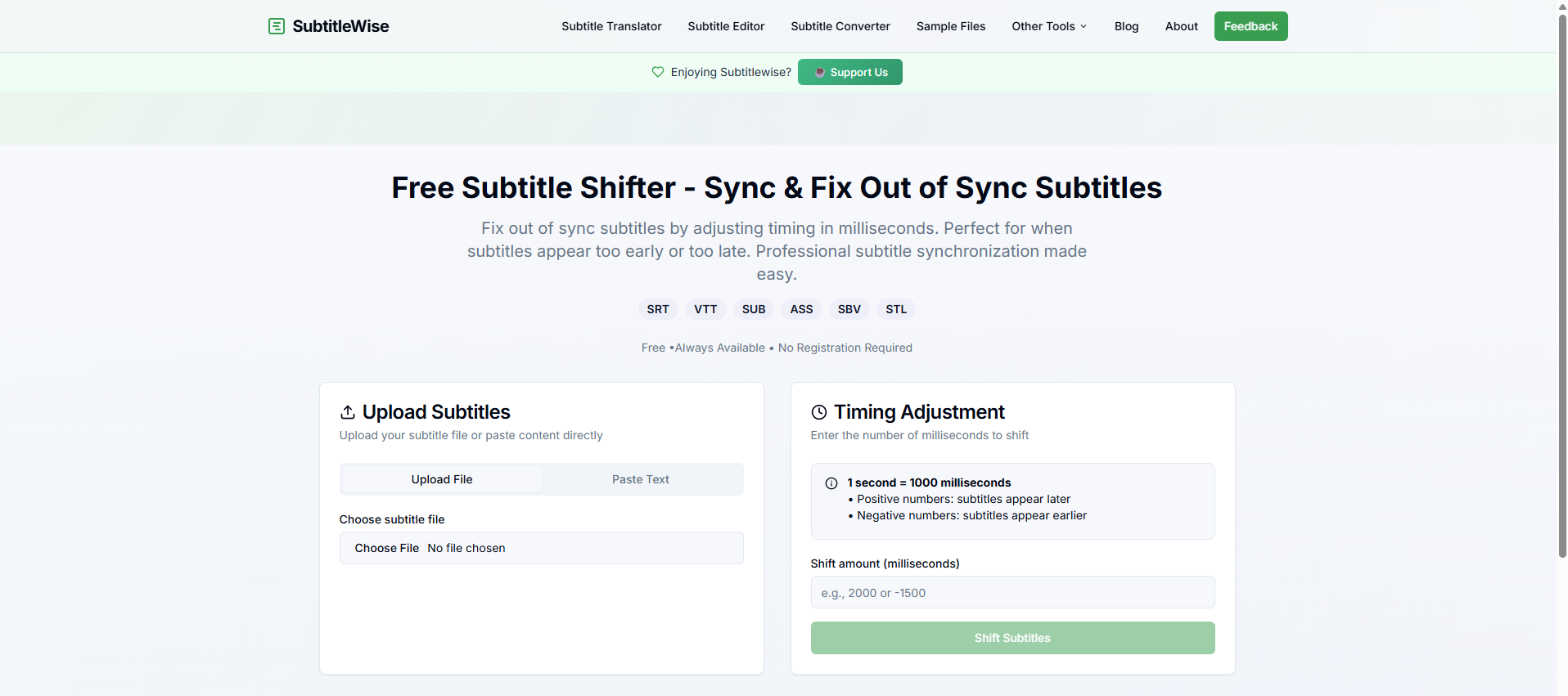
Task: Open the Subtitle Translator page
Action: [611, 26]
